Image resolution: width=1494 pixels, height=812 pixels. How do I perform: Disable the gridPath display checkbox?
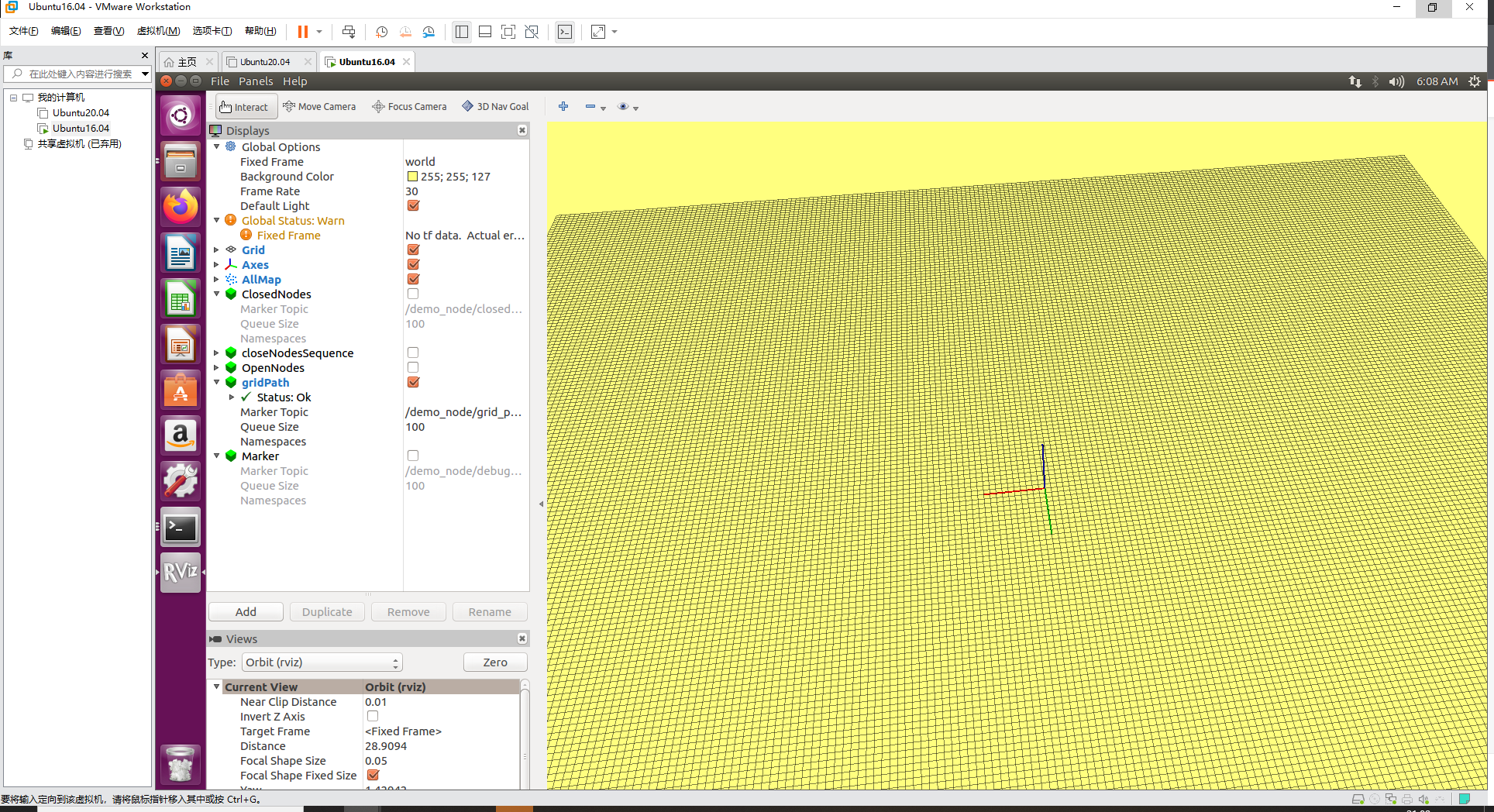[x=413, y=382]
